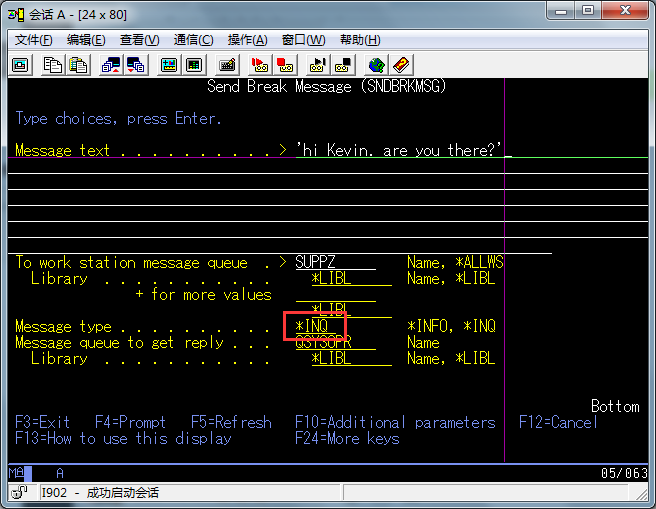Screen dimensions: 656x509
Task: Click 'Type choices, press Enter.' text
Action: click(x=118, y=118)
